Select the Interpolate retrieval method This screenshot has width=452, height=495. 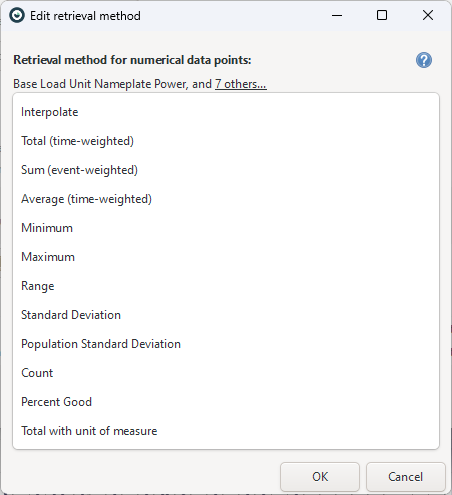(226, 112)
